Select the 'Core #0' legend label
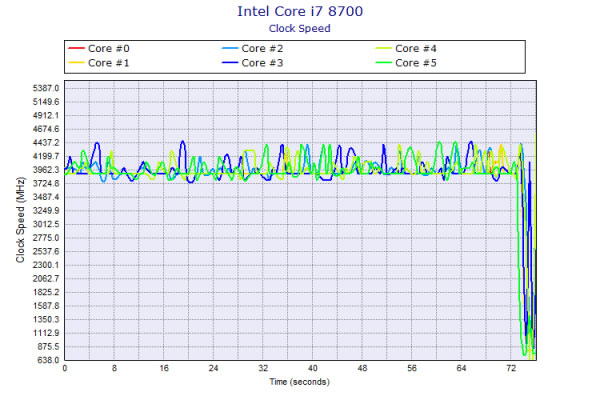600x400 pixels. point(109,49)
